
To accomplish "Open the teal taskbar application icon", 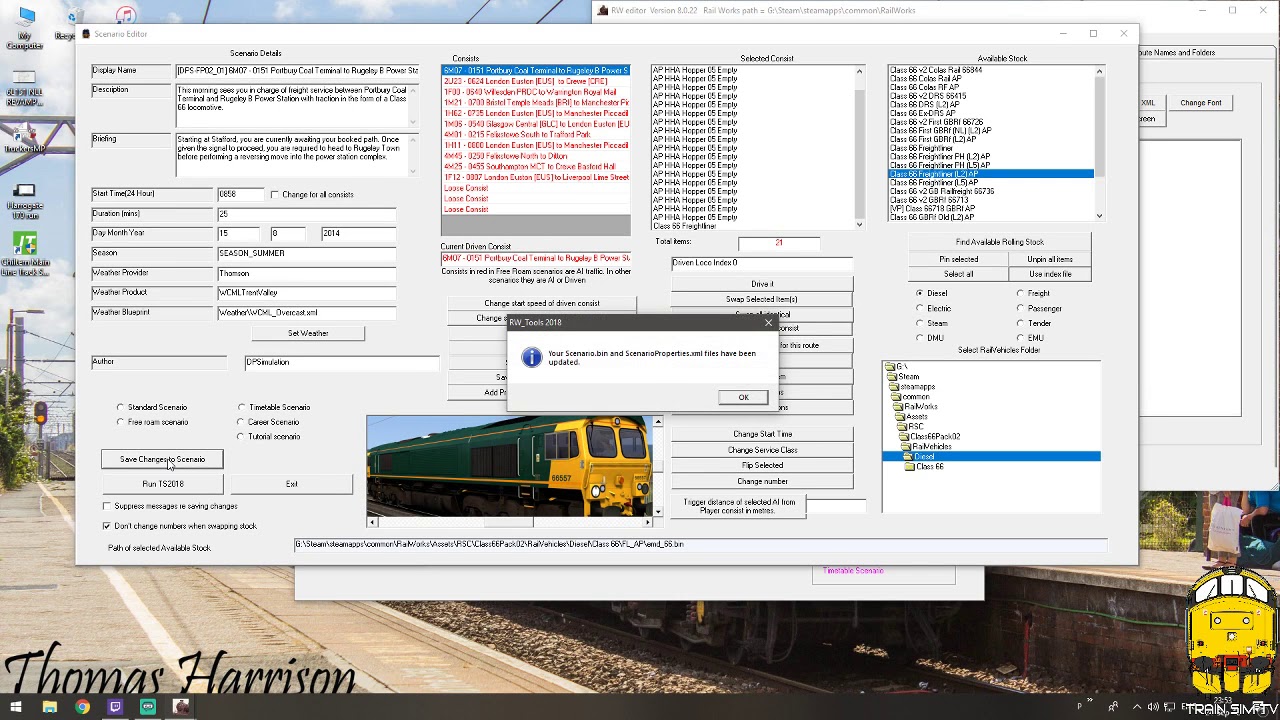I will click(x=148, y=707).
